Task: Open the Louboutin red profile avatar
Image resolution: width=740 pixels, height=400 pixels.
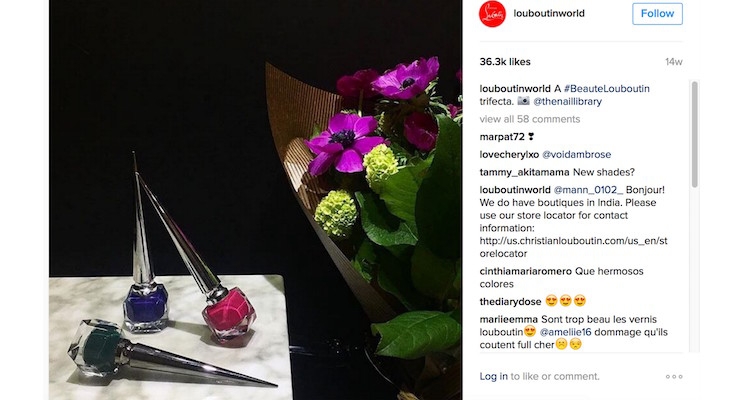Action: 492,14
